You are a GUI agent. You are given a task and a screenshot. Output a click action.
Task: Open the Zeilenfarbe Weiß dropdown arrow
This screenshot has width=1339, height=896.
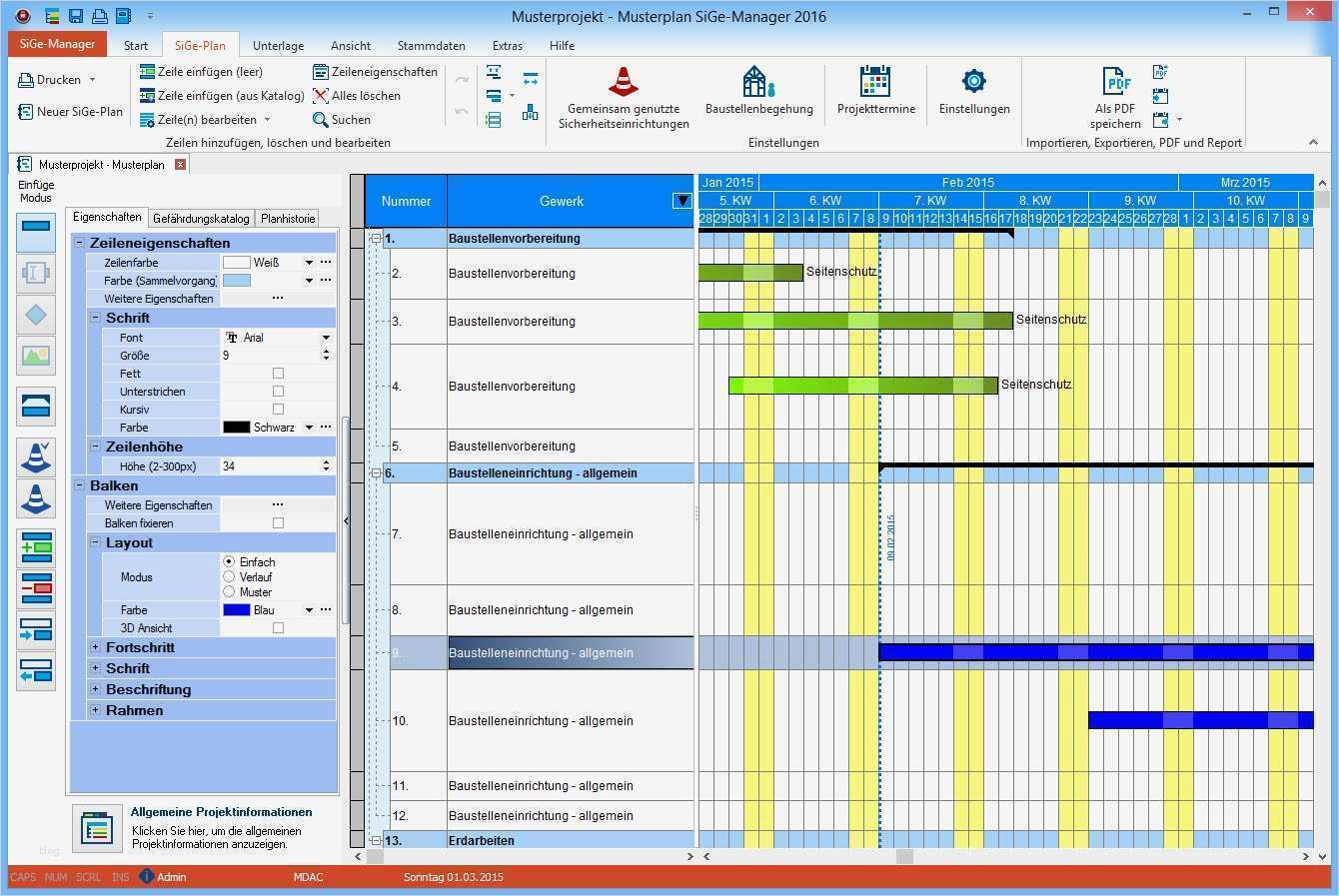tap(309, 263)
